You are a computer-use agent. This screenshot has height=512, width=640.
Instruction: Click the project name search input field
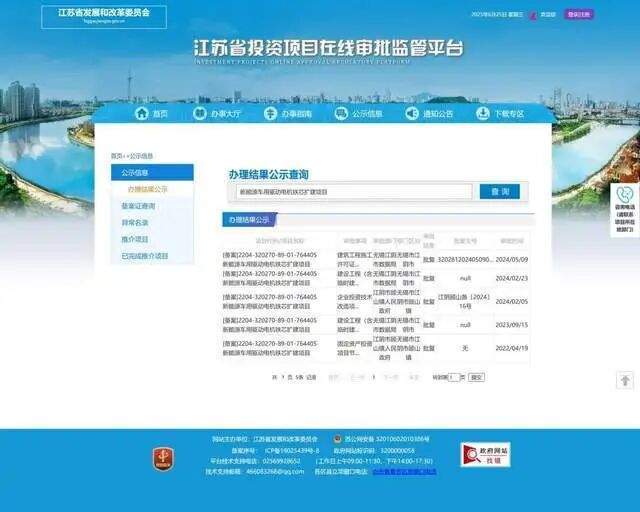pyautogui.click(x=353, y=191)
